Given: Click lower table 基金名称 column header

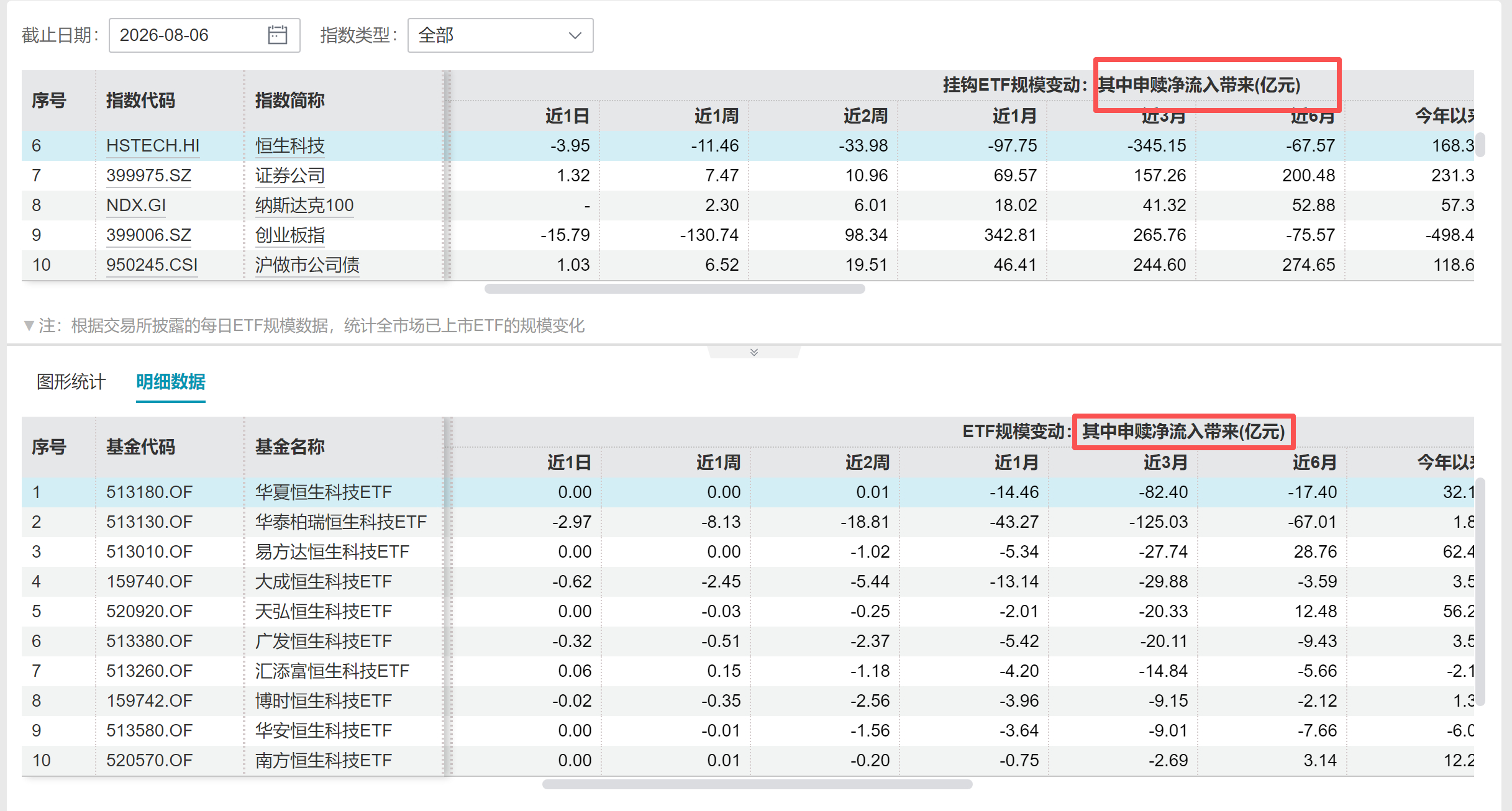Looking at the screenshot, I should 290,446.
